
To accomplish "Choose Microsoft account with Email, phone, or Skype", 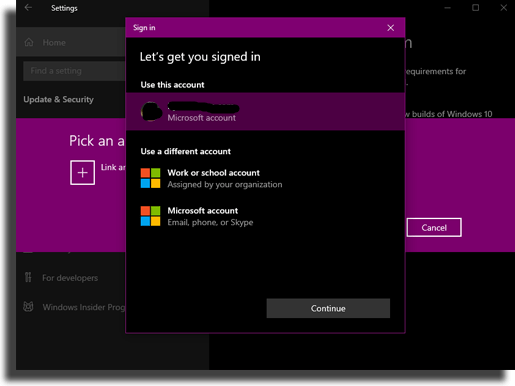I will pos(265,216).
